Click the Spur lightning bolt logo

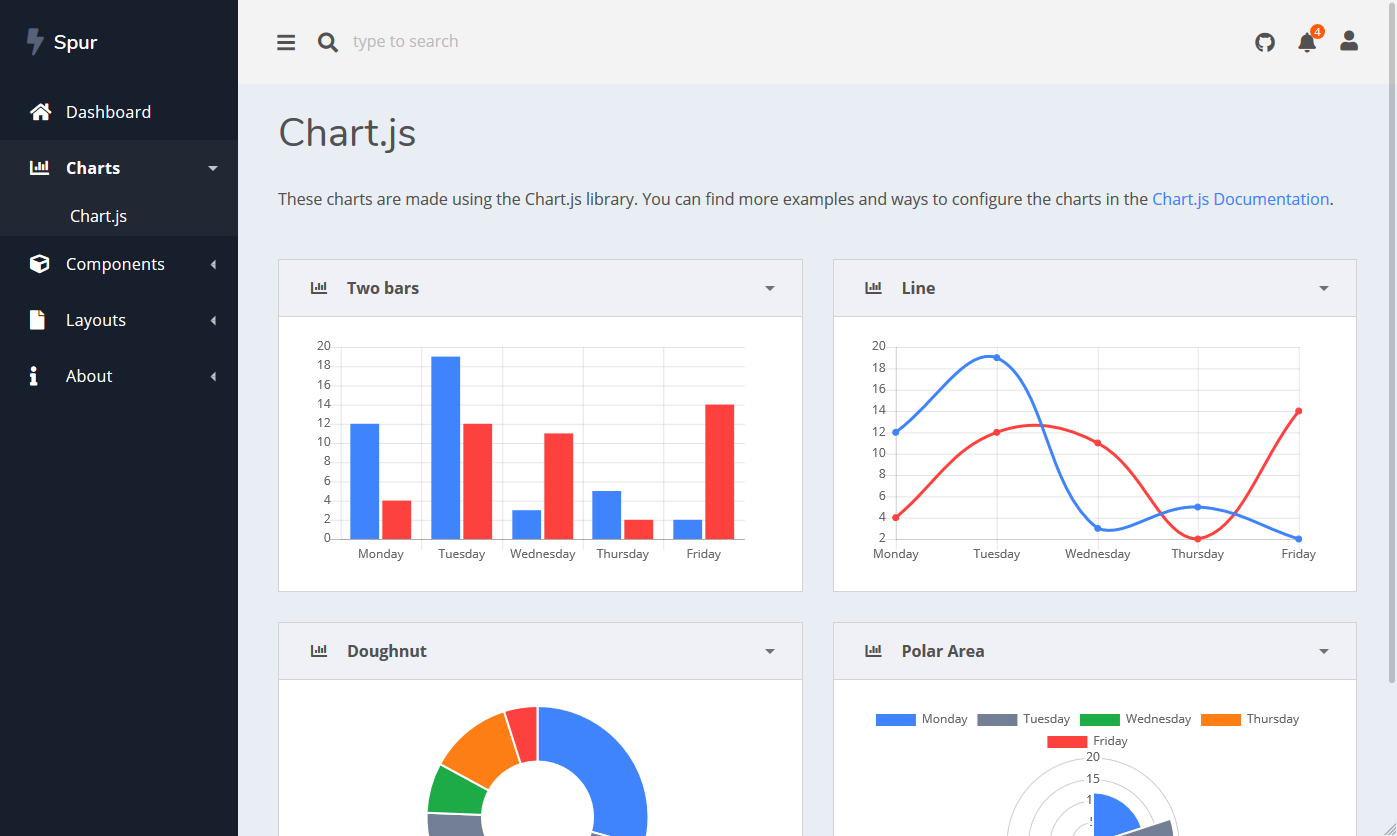coord(35,42)
